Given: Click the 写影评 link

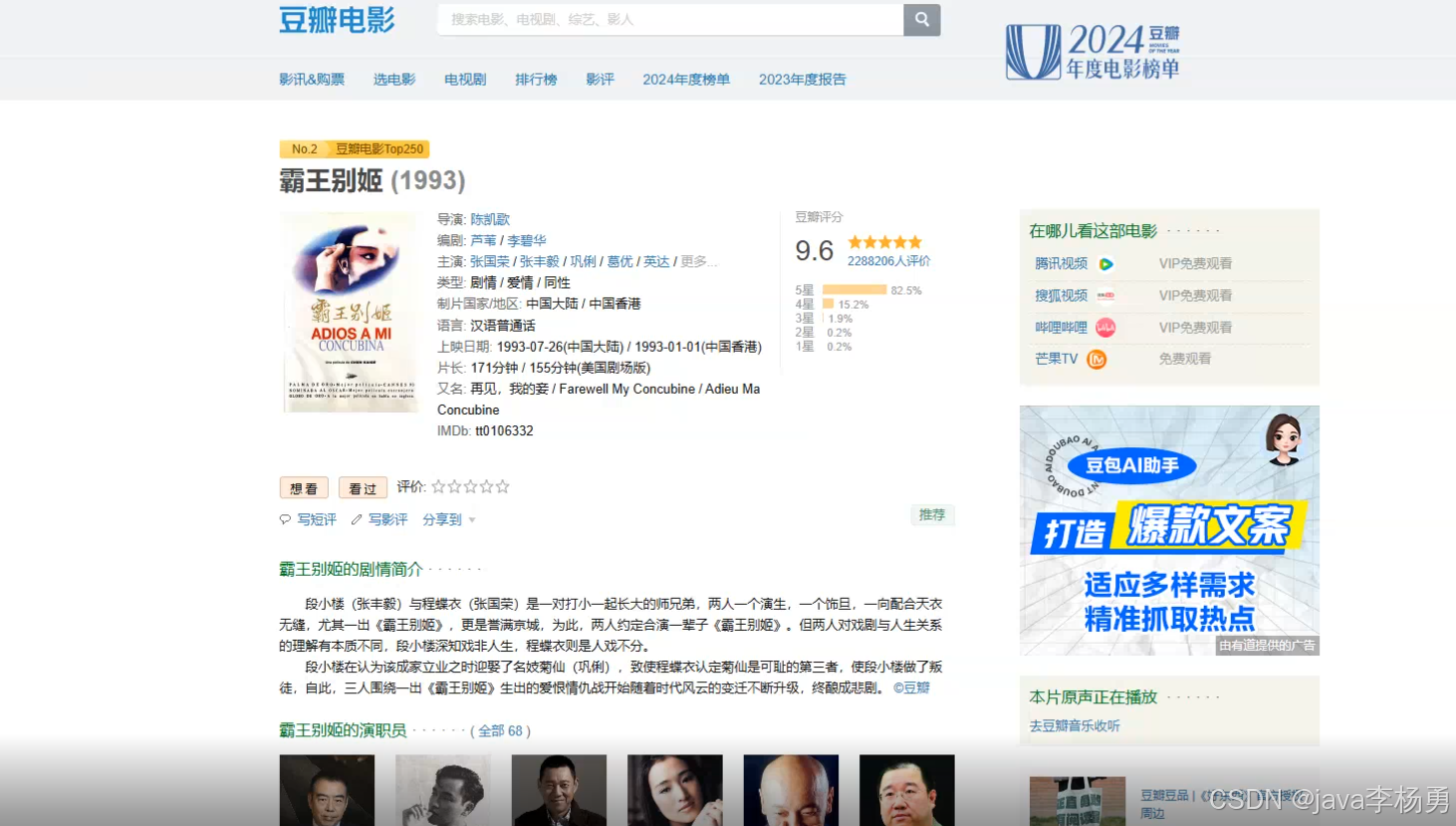Looking at the screenshot, I should 388,519.
